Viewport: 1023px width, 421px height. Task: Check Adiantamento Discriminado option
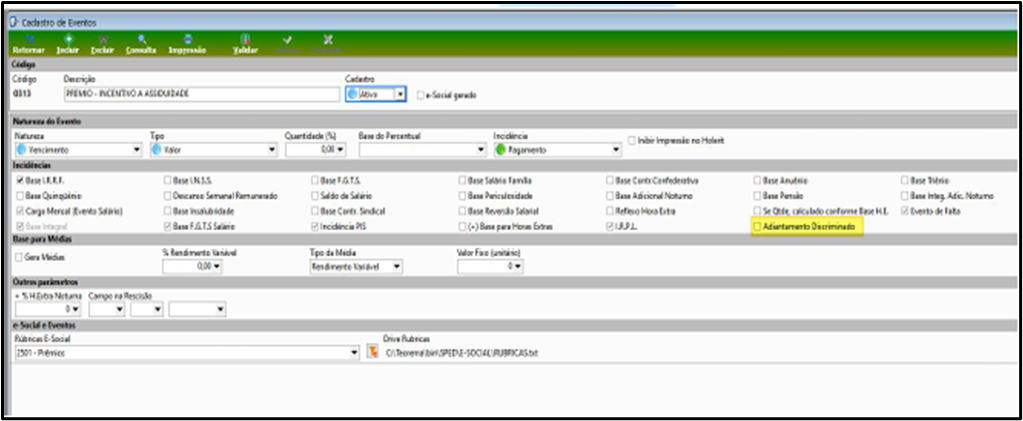757,226
